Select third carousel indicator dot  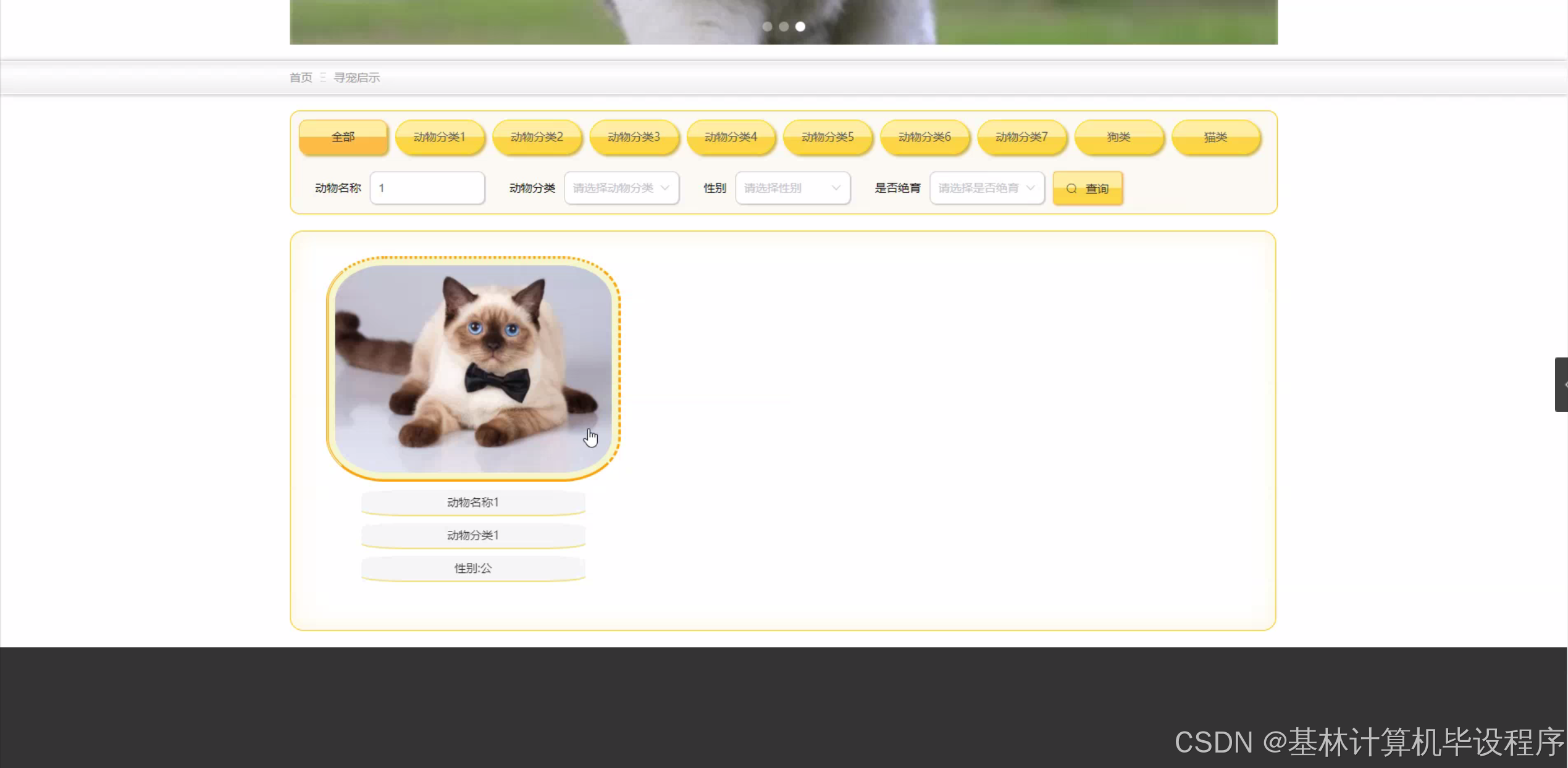click(800, 27)
